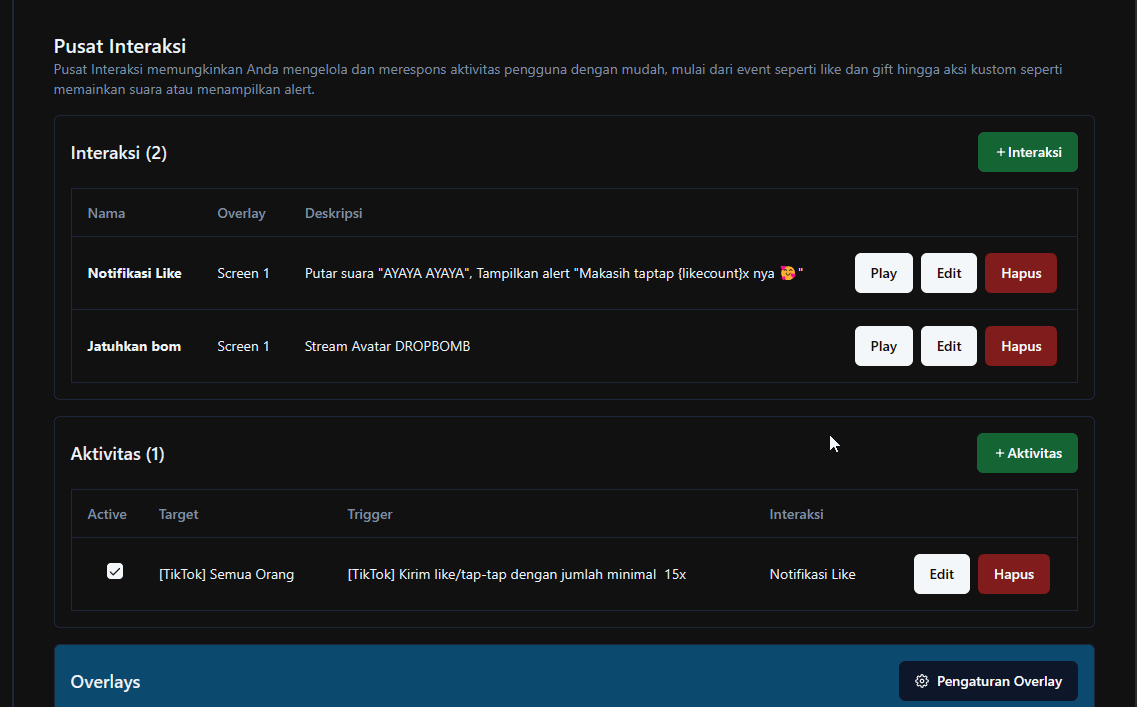Screen dimensions: 1137x707
Task: Remove the TikTok like activity using Hapus
Action: [x=1013, y=574]
